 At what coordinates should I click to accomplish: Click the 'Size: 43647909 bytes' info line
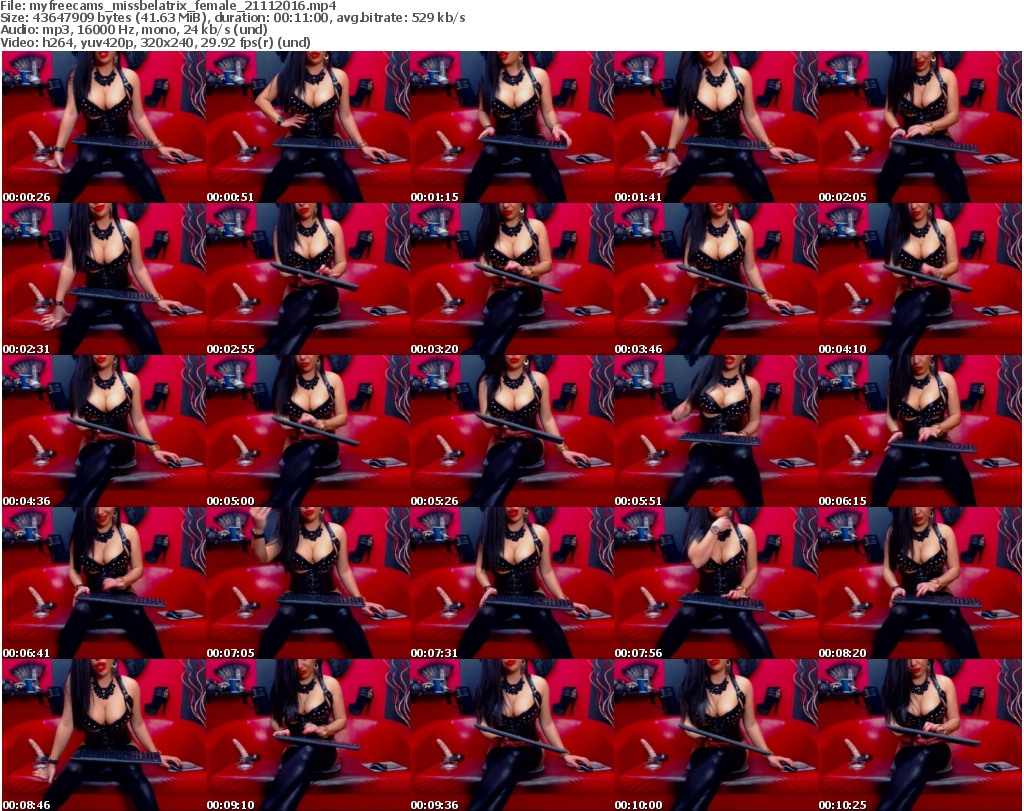click(x=232, y=18)
